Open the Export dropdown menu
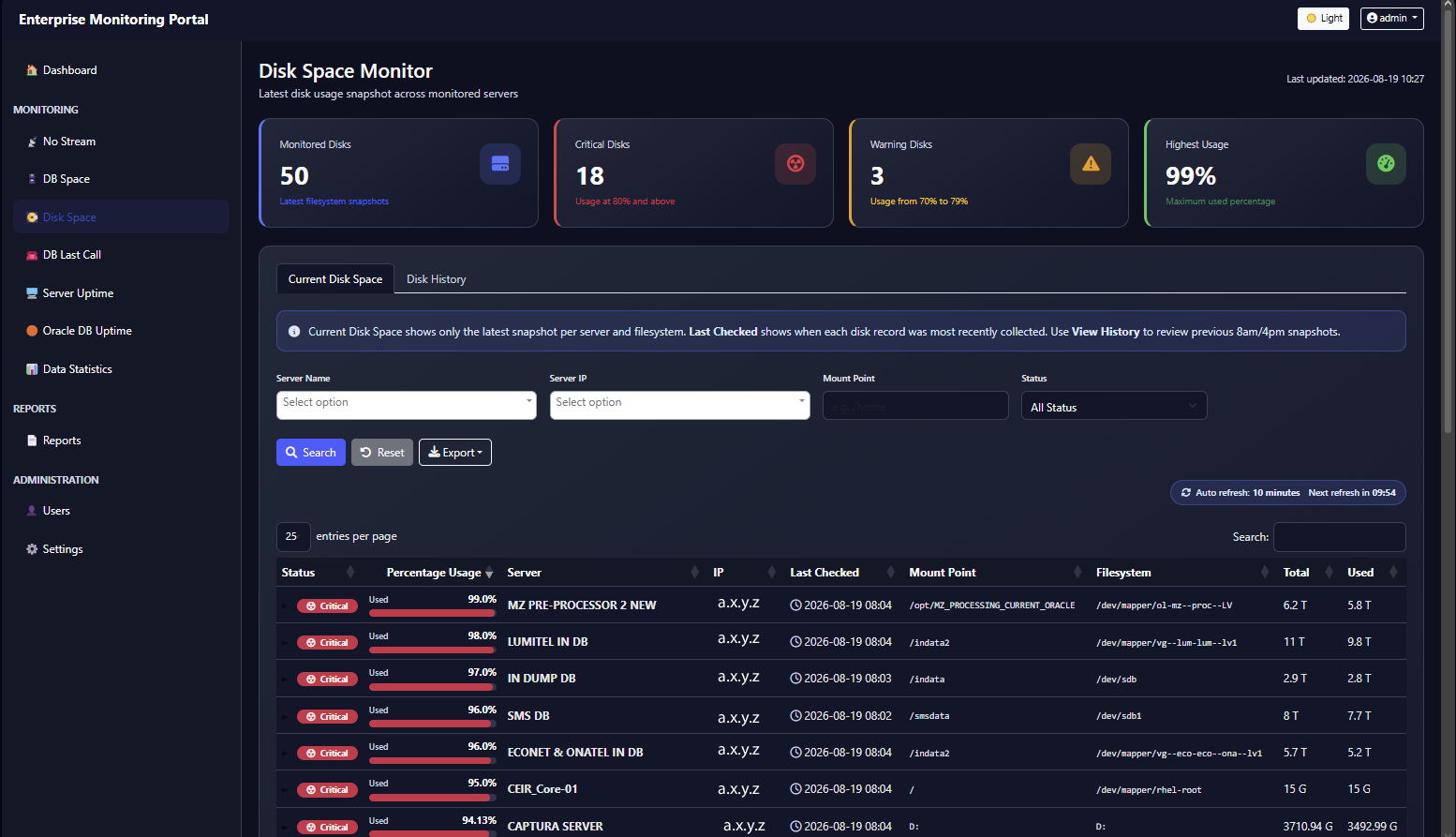 [x=455, y=453]
